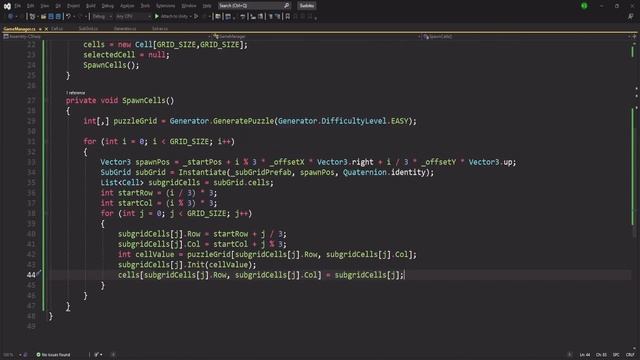The width and height of the screenshot is (640, 360).
Task: Click the split editor plus icon
Action: pyautogui.click(x=634, y=36)
